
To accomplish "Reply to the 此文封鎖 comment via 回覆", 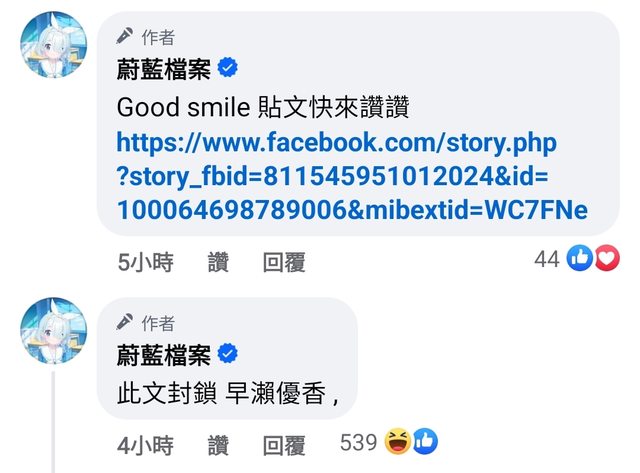I will [284, 445].
